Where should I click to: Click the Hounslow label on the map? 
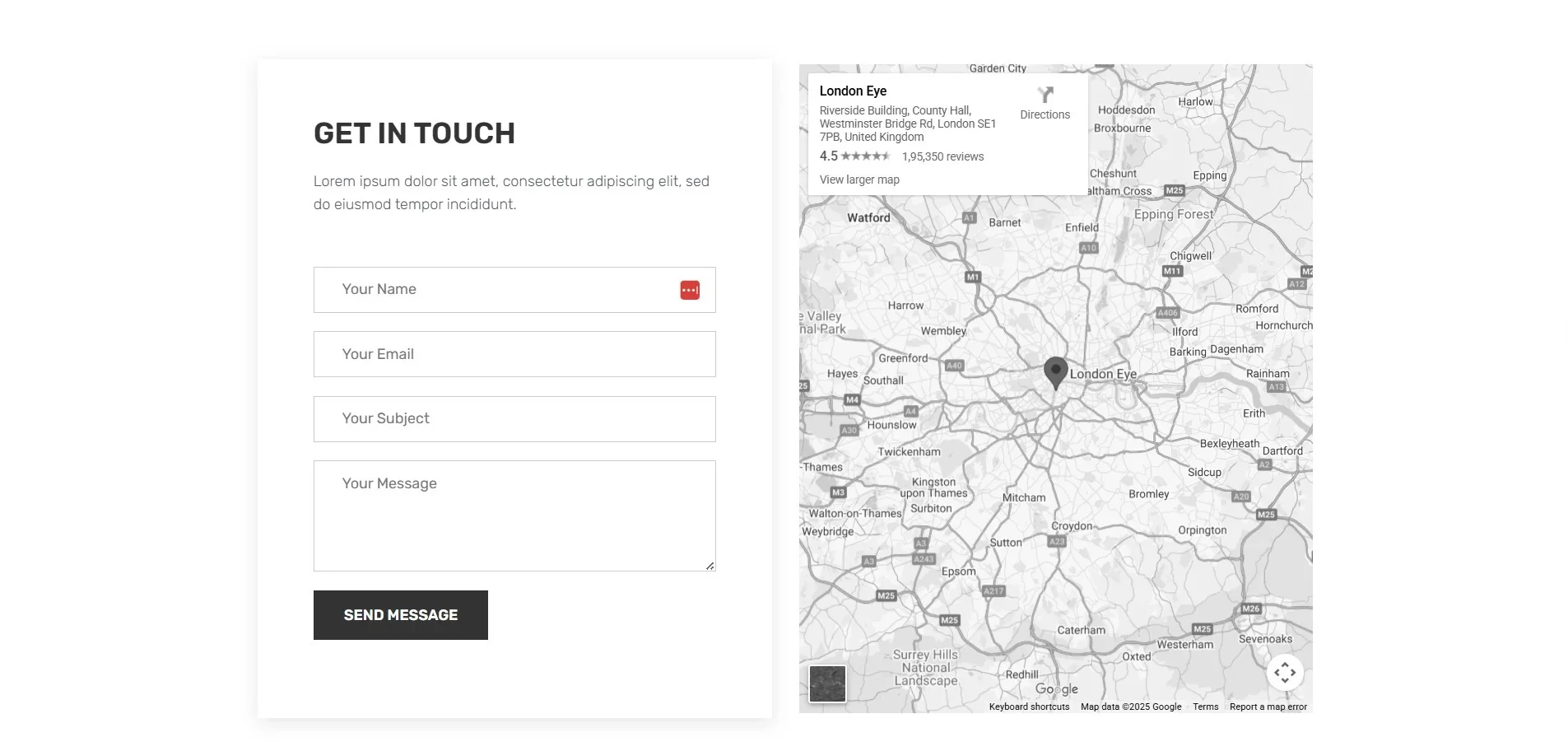[891, 425]
